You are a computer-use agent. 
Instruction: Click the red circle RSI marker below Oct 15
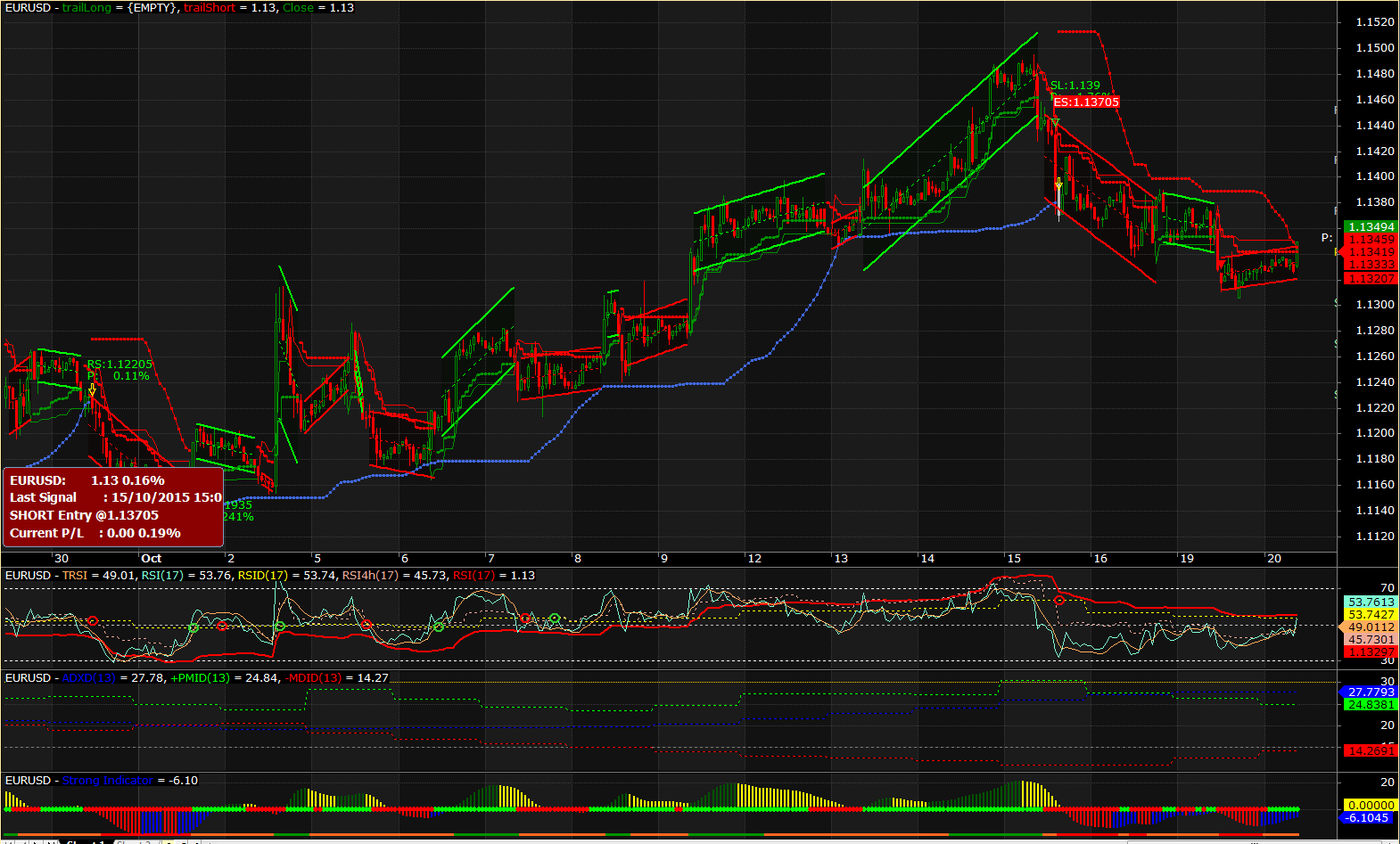(1059, 601)
